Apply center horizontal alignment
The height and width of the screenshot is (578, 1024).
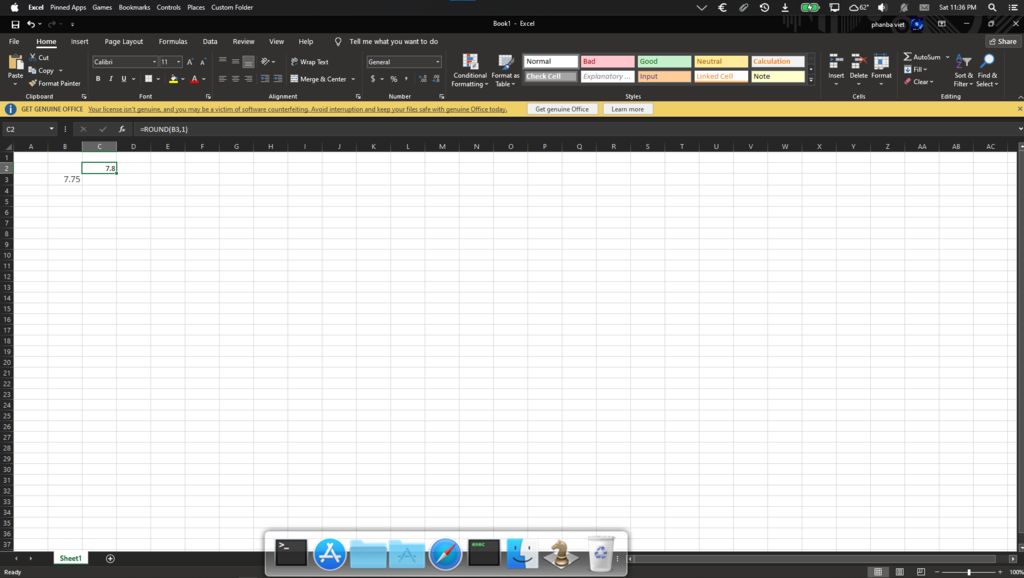(x=235, y=79)
